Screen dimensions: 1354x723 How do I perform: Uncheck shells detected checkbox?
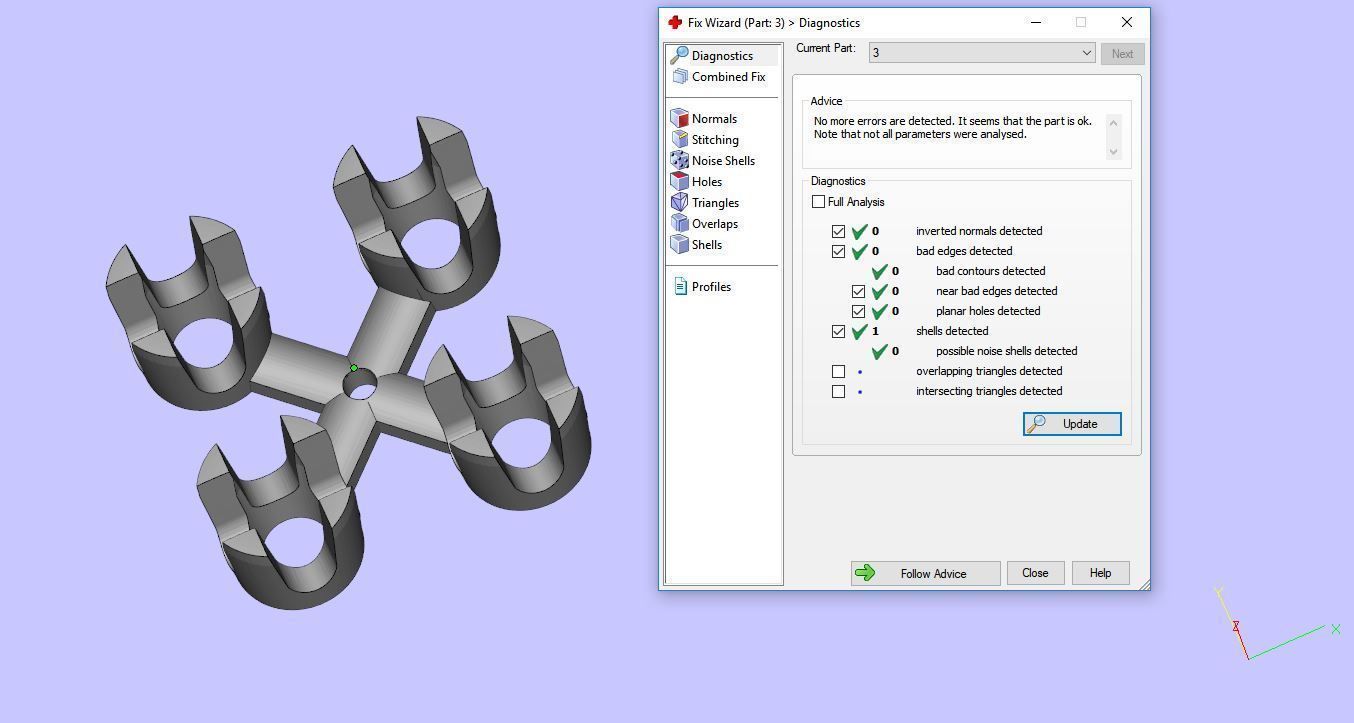point(838,331)
